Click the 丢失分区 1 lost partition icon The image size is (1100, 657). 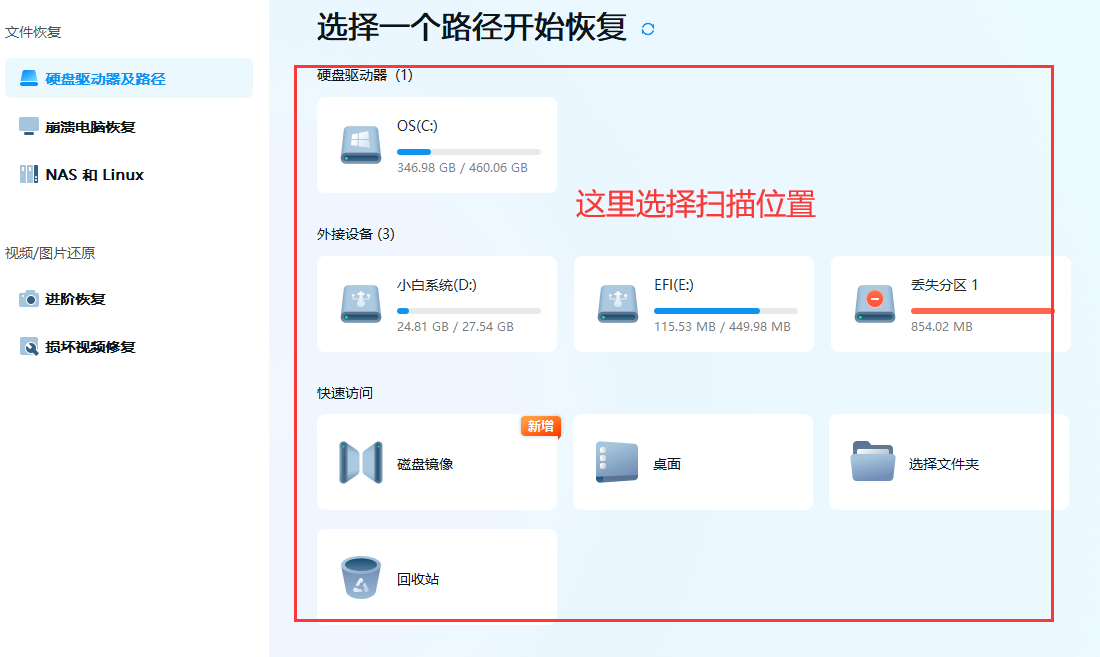pos(874,304)
